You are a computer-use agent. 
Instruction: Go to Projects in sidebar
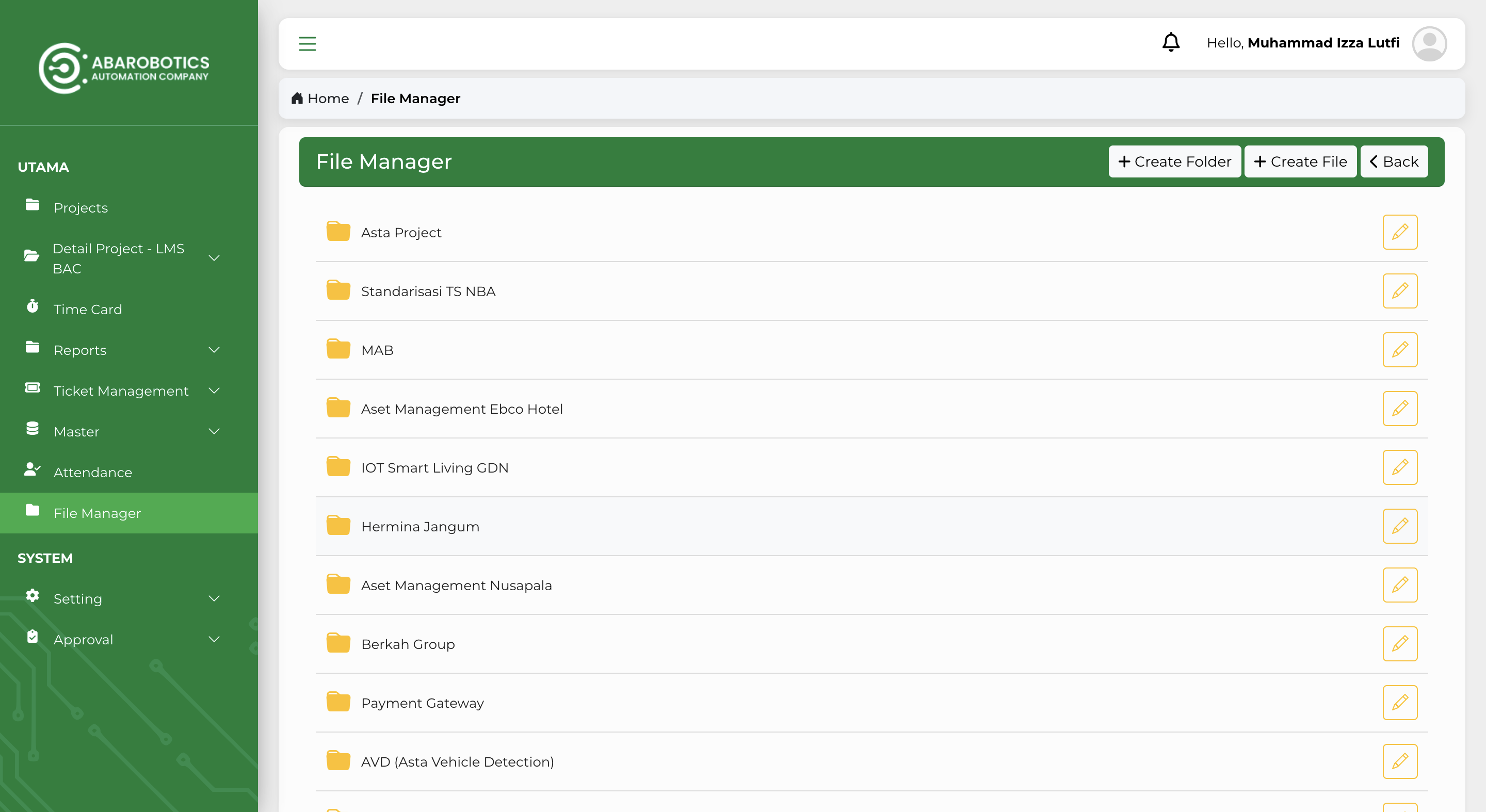(x=128, y=207)
